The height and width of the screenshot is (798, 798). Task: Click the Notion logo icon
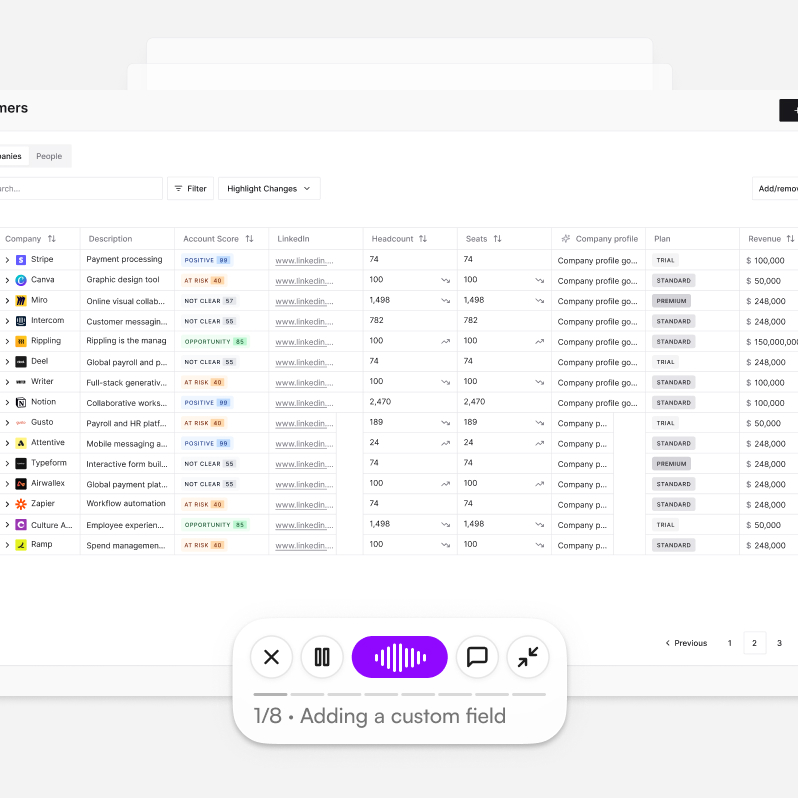tap(21, 403)
